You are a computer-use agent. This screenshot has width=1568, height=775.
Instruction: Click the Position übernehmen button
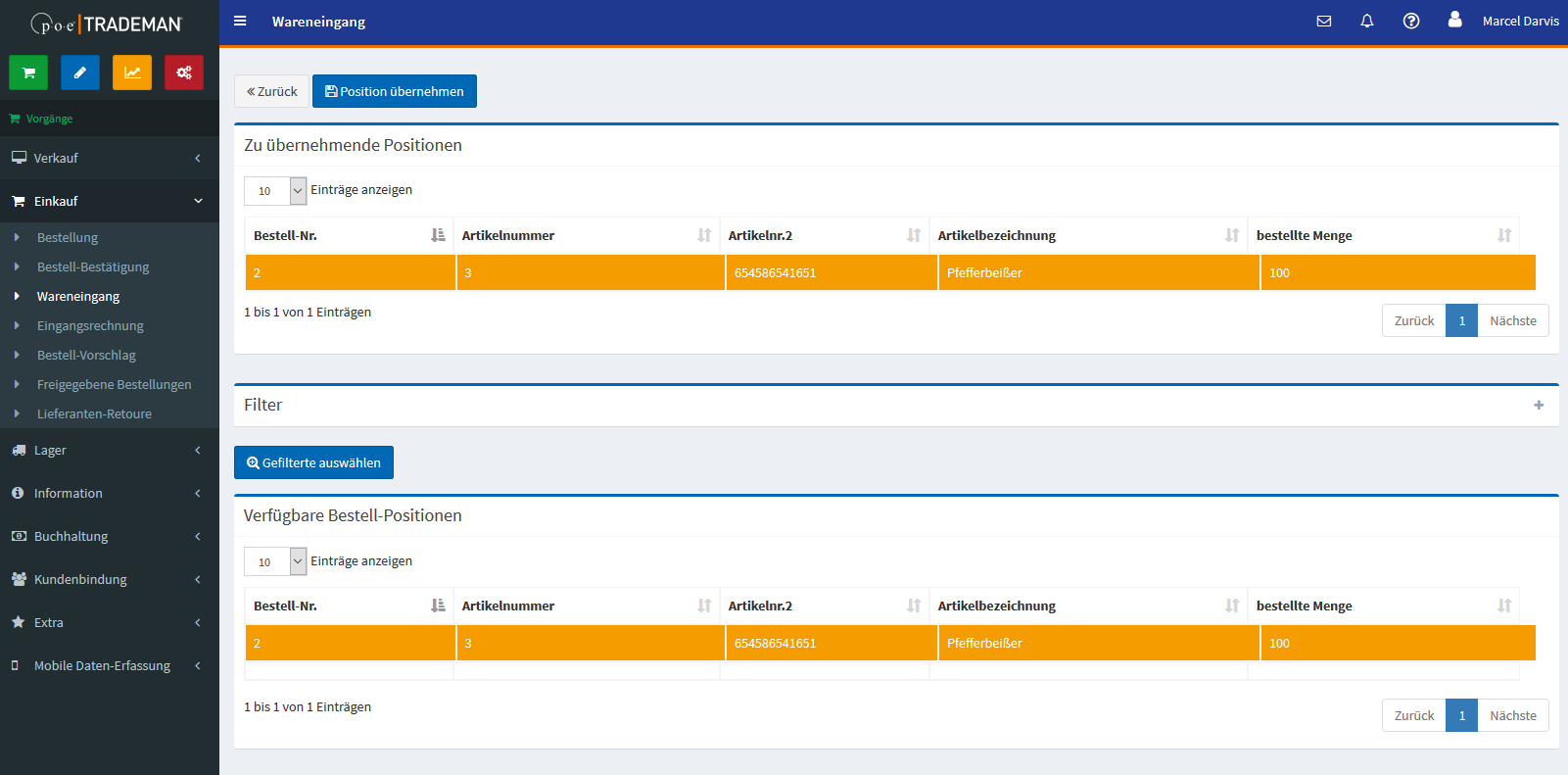click(395, 91)
